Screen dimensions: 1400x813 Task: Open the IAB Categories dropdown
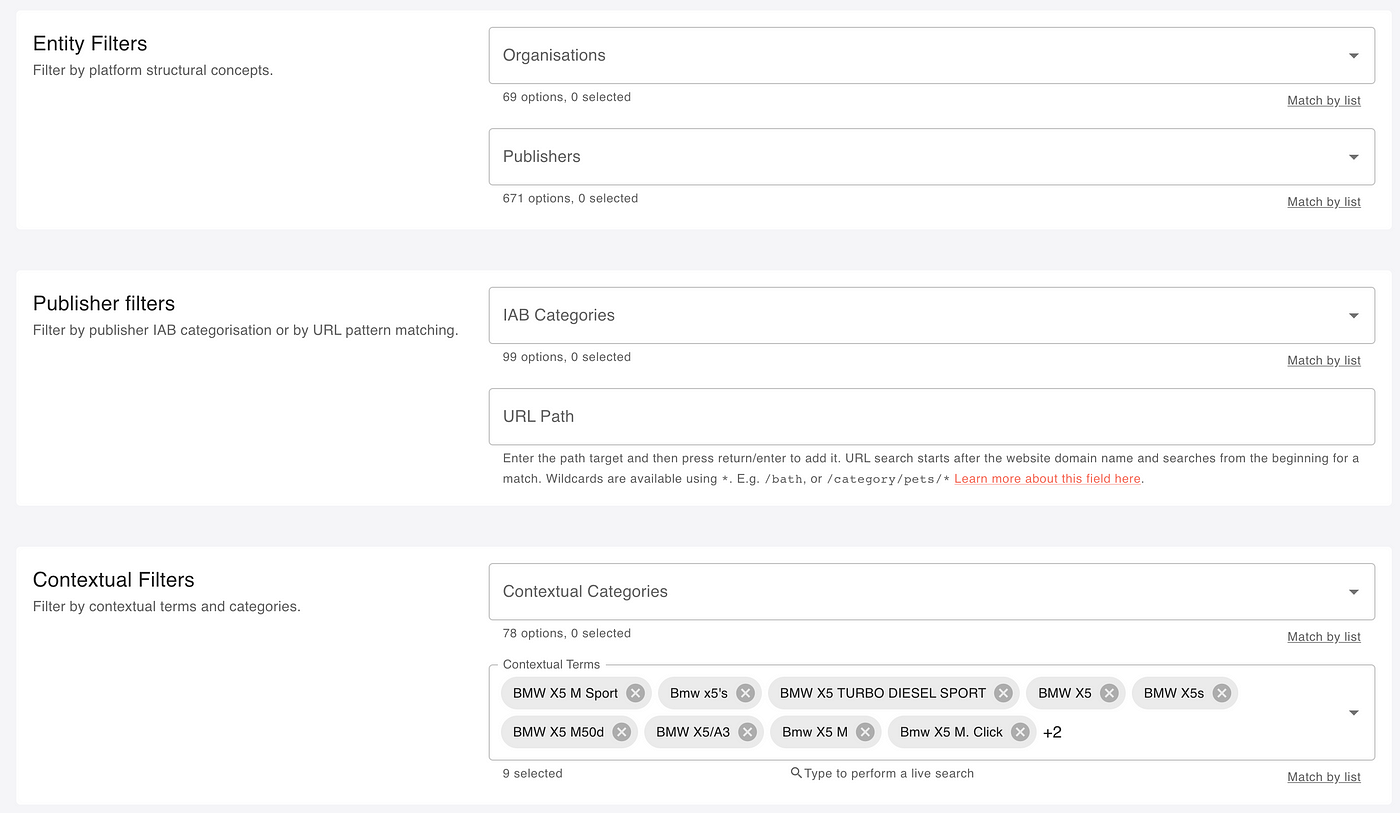[x=932, y=315]
